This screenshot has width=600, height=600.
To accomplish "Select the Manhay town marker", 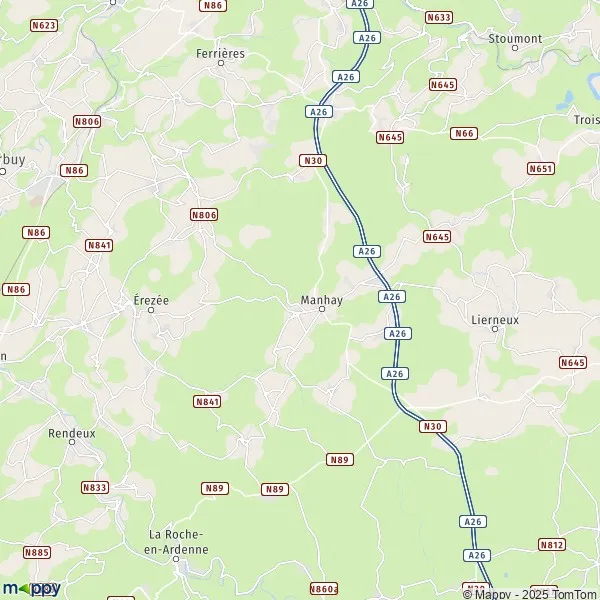I will [x=322, y=309].
